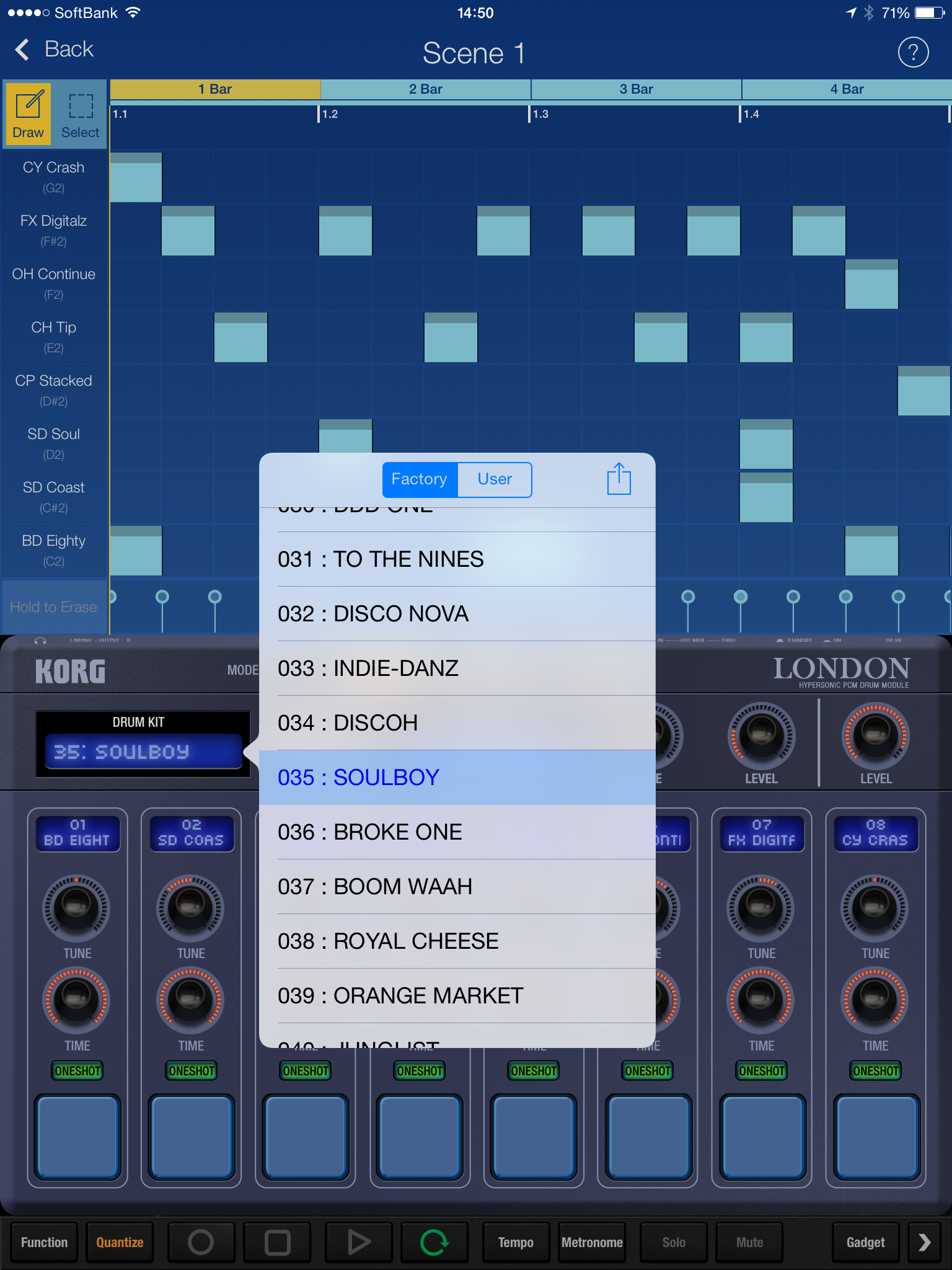Tap the FX Digitalz (F#2) row label
The width and height of the screenshot is (952, 1270).
pos(54,230)
